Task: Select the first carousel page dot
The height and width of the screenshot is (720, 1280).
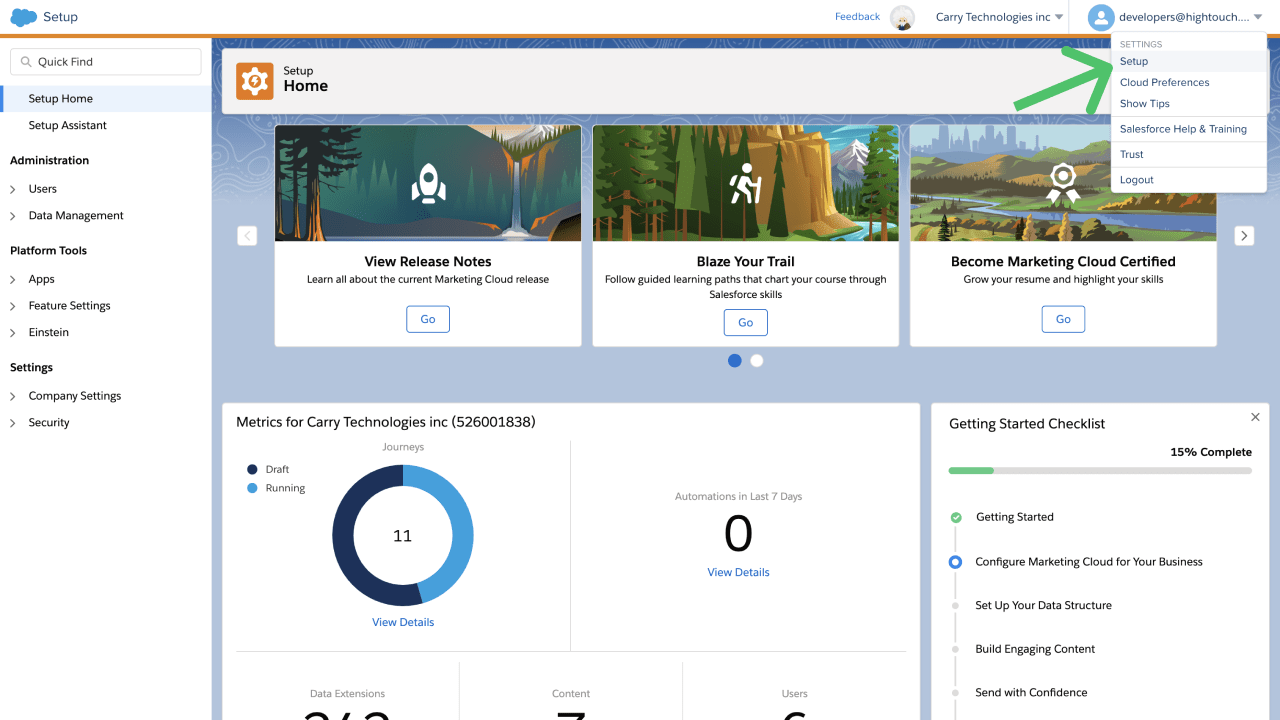Action: tap(735, 360)
